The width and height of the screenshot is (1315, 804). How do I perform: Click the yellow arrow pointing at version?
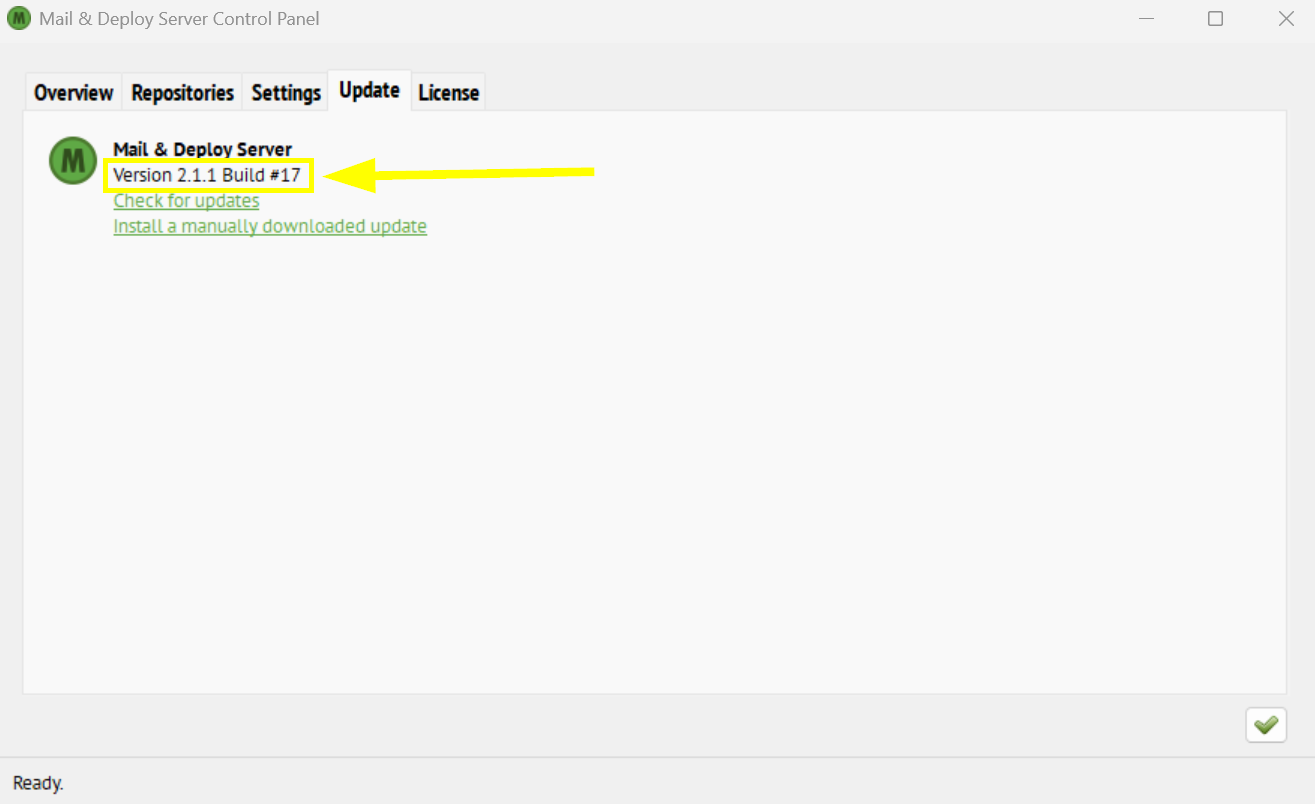(460, 174)
